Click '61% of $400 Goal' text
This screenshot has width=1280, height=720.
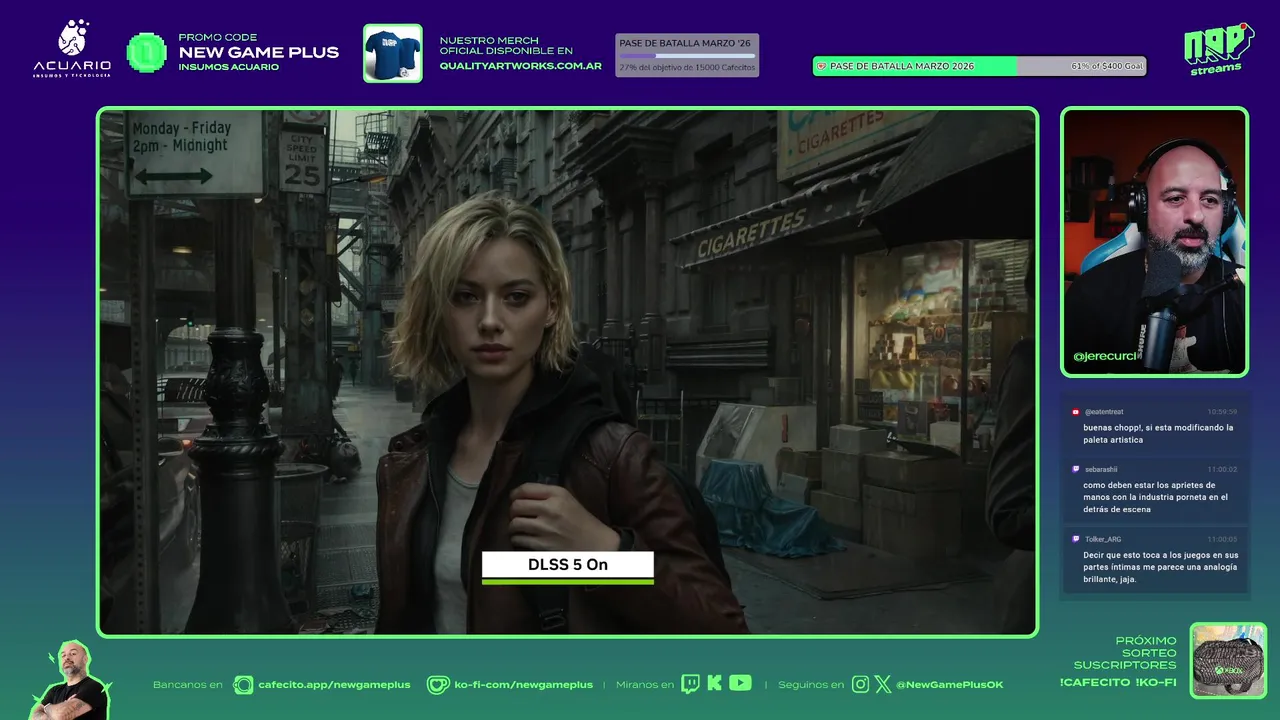(1106, 66)
